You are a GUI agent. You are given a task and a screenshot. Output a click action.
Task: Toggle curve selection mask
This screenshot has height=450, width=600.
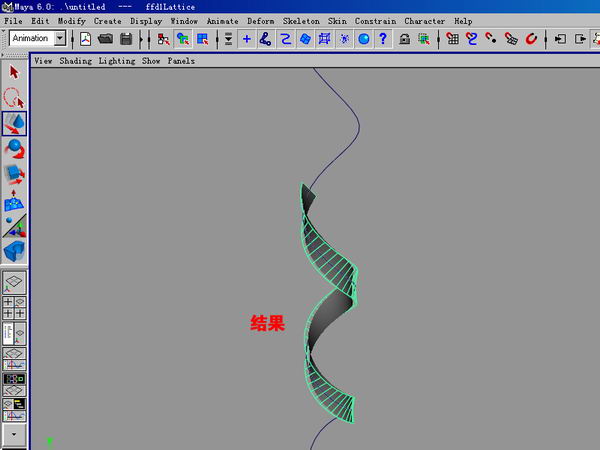285,39
